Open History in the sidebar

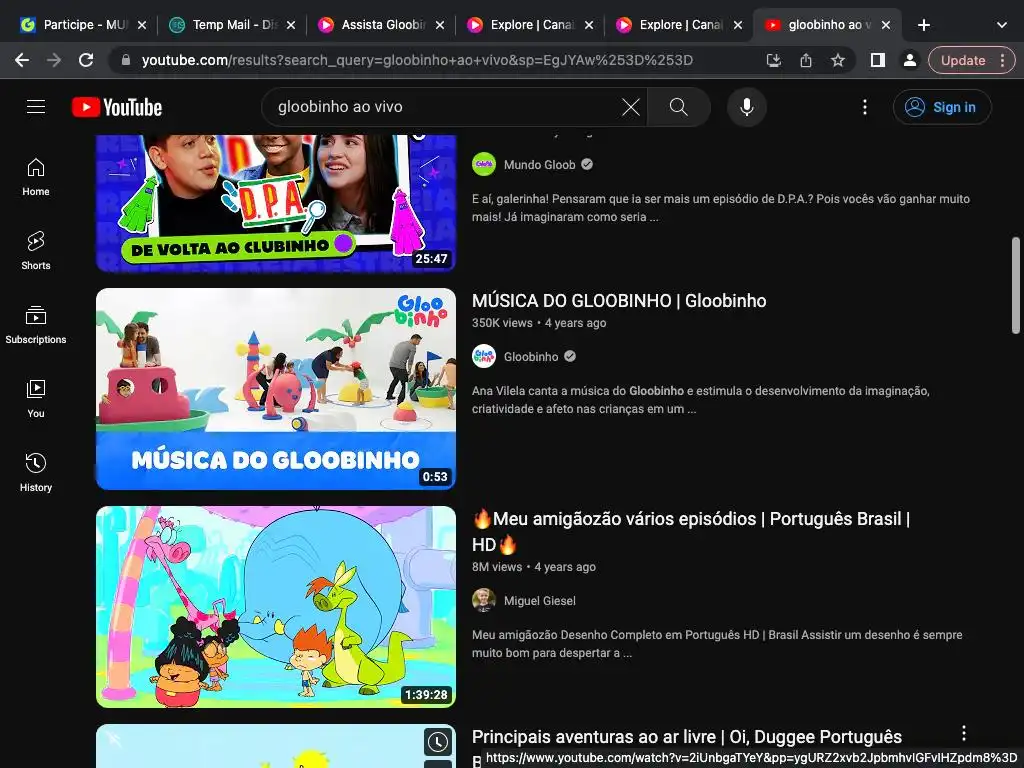(36, 473)
